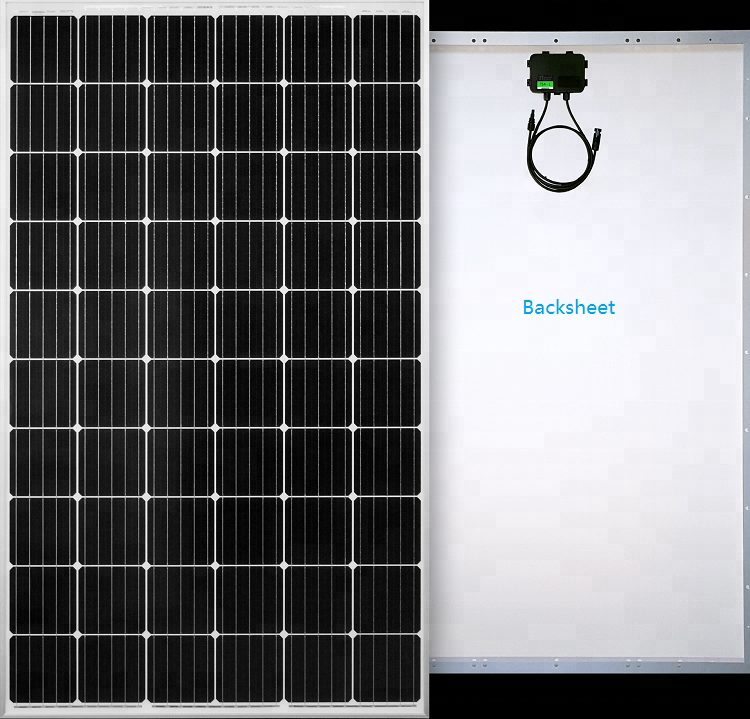Screen dimensions: 750x719
Task: Click the green sticker on the junction box
Action: click(545, 84)
